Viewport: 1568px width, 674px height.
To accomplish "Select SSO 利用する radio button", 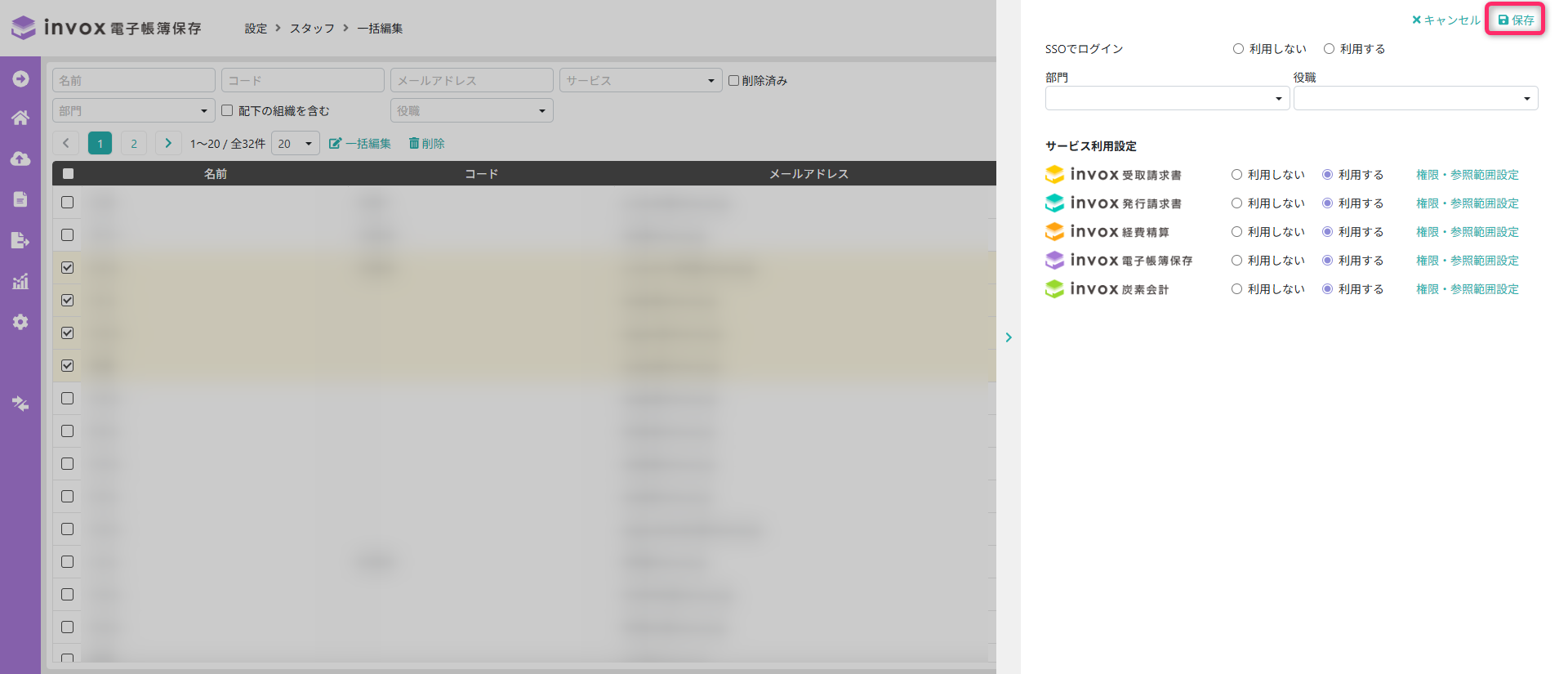I will (1329, 49).
